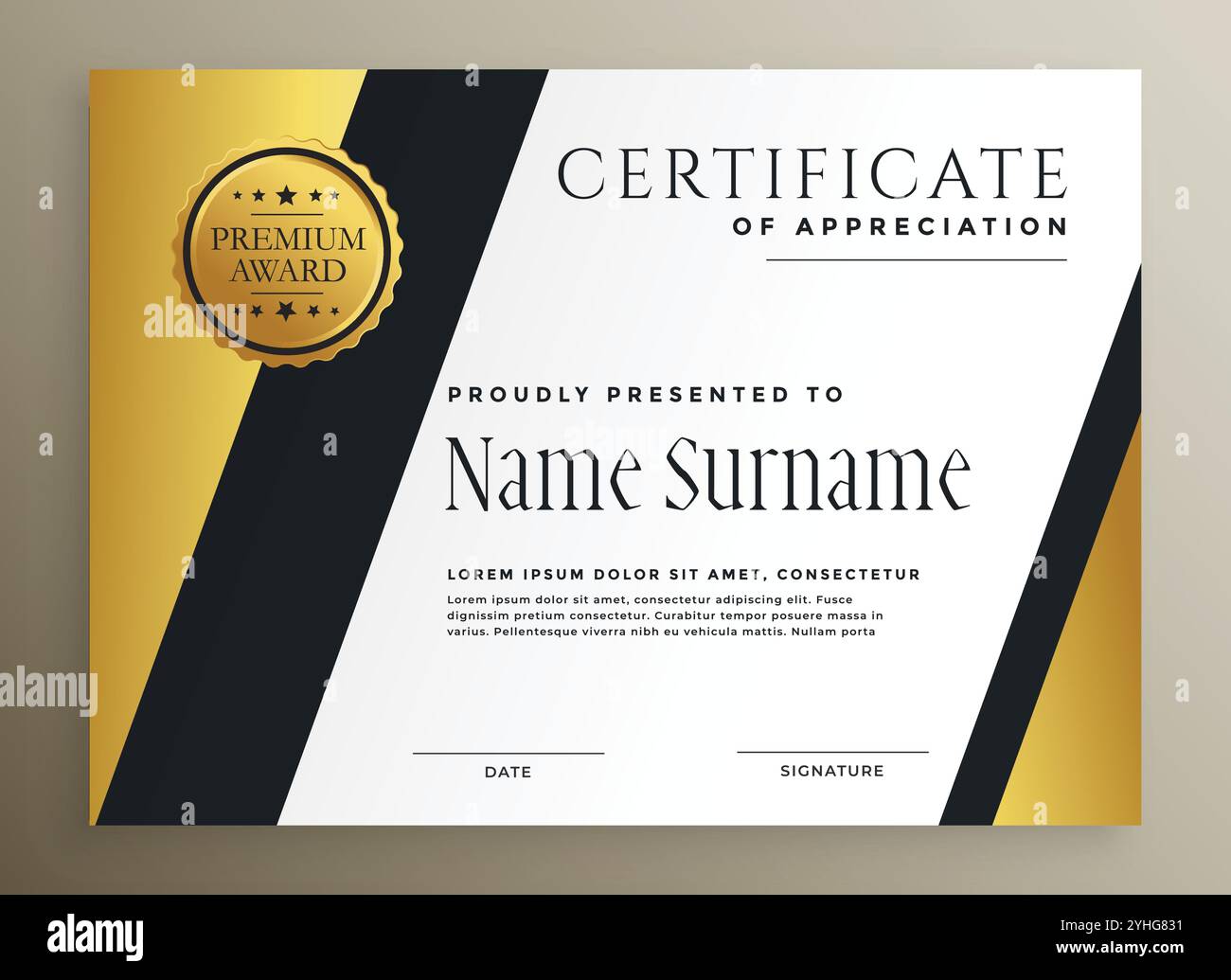
Task: Select the PROUDLY PRESENTED TO line
Action: pos(645,394)
